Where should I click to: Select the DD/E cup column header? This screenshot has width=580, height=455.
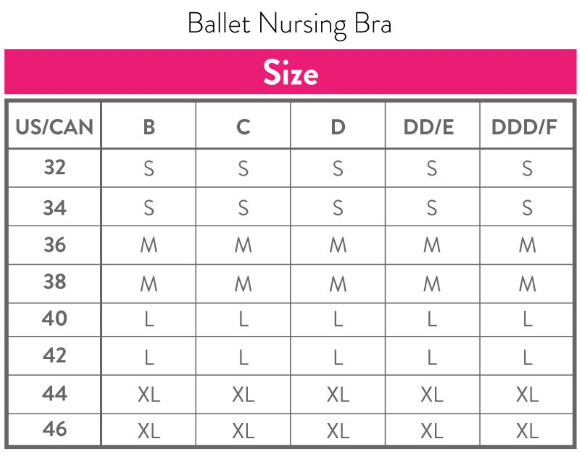429,127
